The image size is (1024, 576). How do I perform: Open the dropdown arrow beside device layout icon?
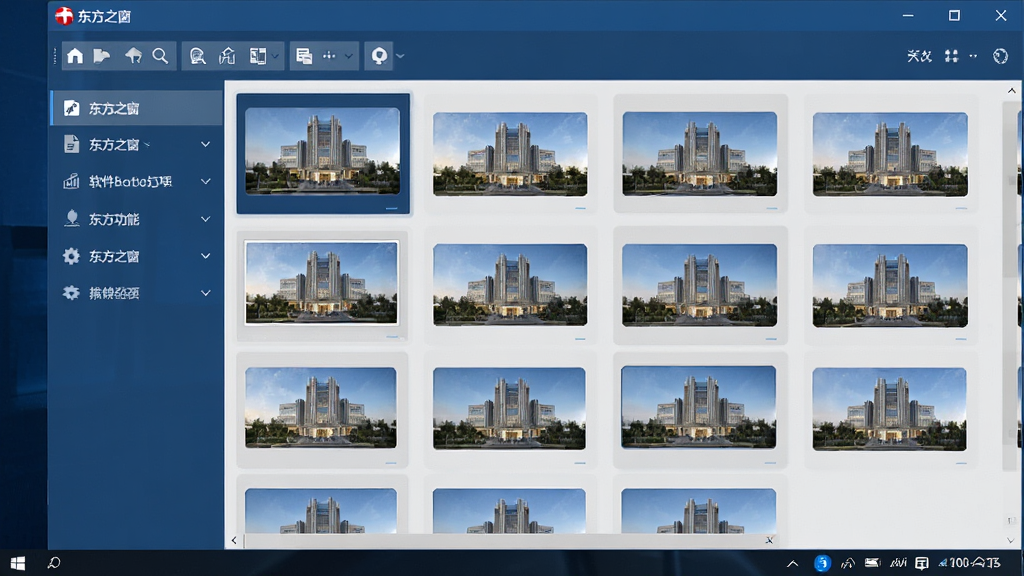pos(276,56)
